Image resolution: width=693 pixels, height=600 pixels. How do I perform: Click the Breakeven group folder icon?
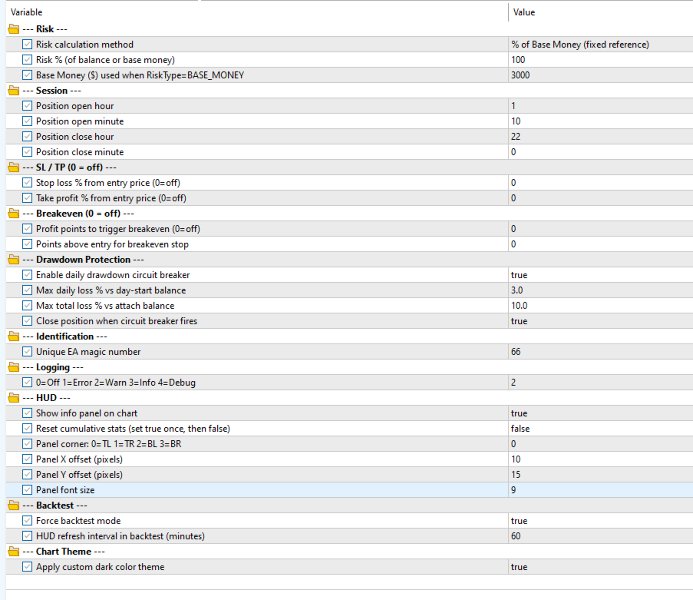[13, 213]
